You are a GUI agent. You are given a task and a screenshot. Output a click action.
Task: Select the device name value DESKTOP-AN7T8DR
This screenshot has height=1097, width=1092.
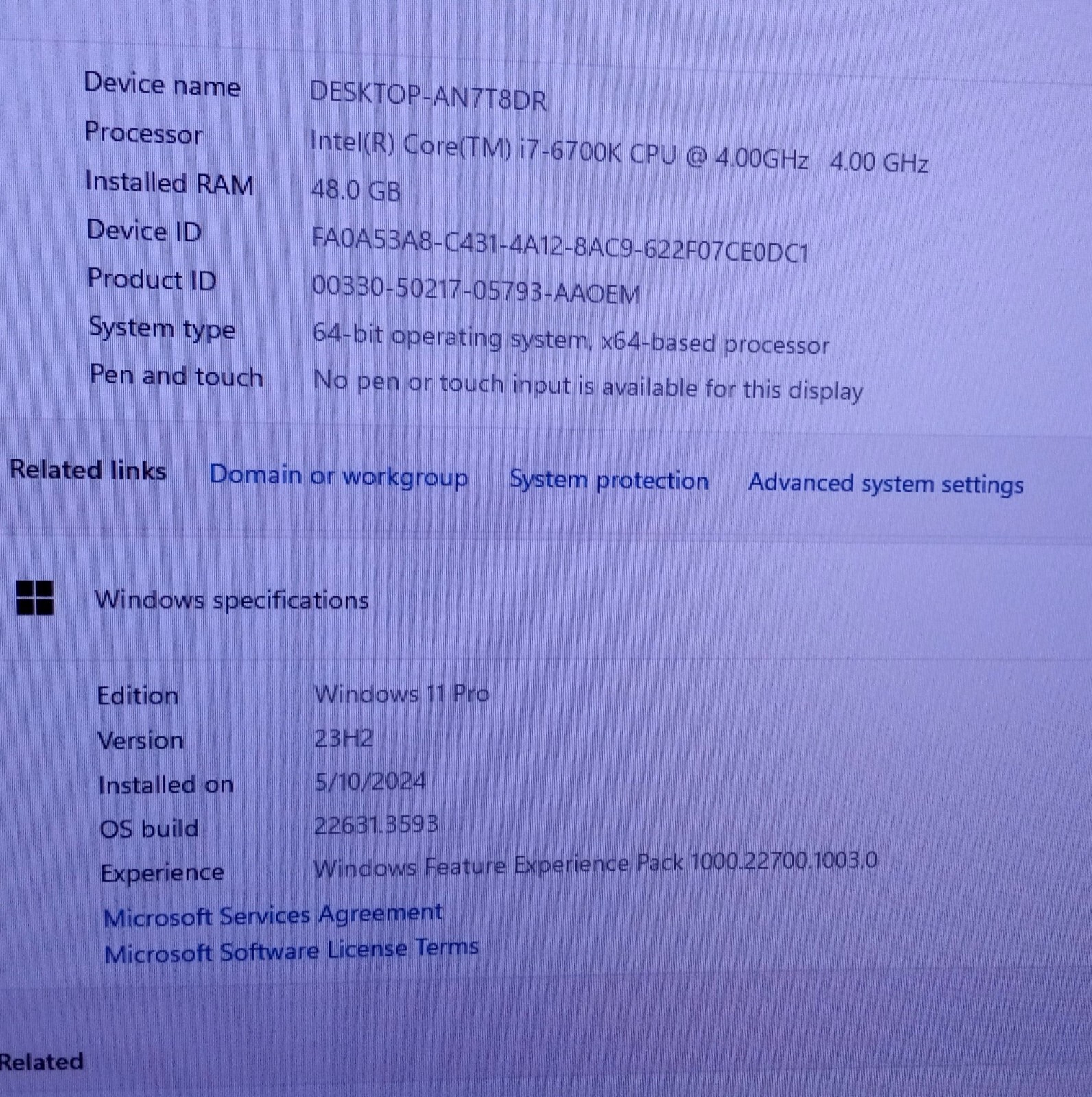428,97
